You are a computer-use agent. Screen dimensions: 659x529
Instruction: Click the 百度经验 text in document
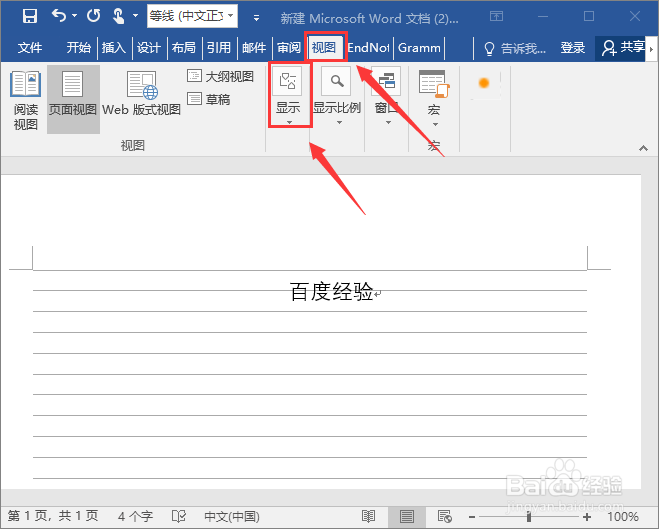pos(332,291)
